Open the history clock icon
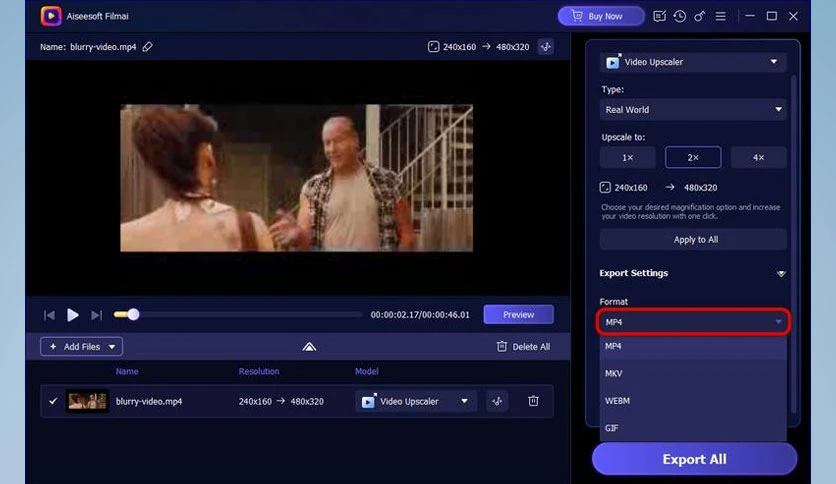 click(679, 16)
